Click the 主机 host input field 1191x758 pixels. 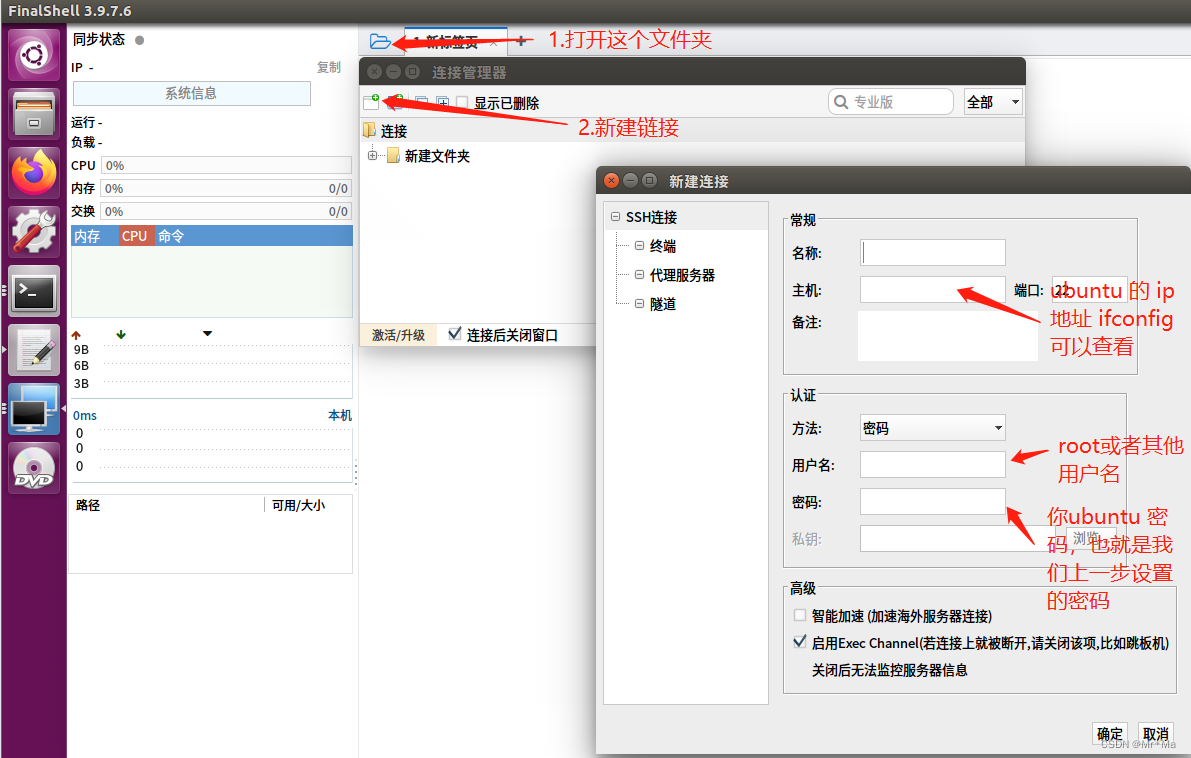933,289
